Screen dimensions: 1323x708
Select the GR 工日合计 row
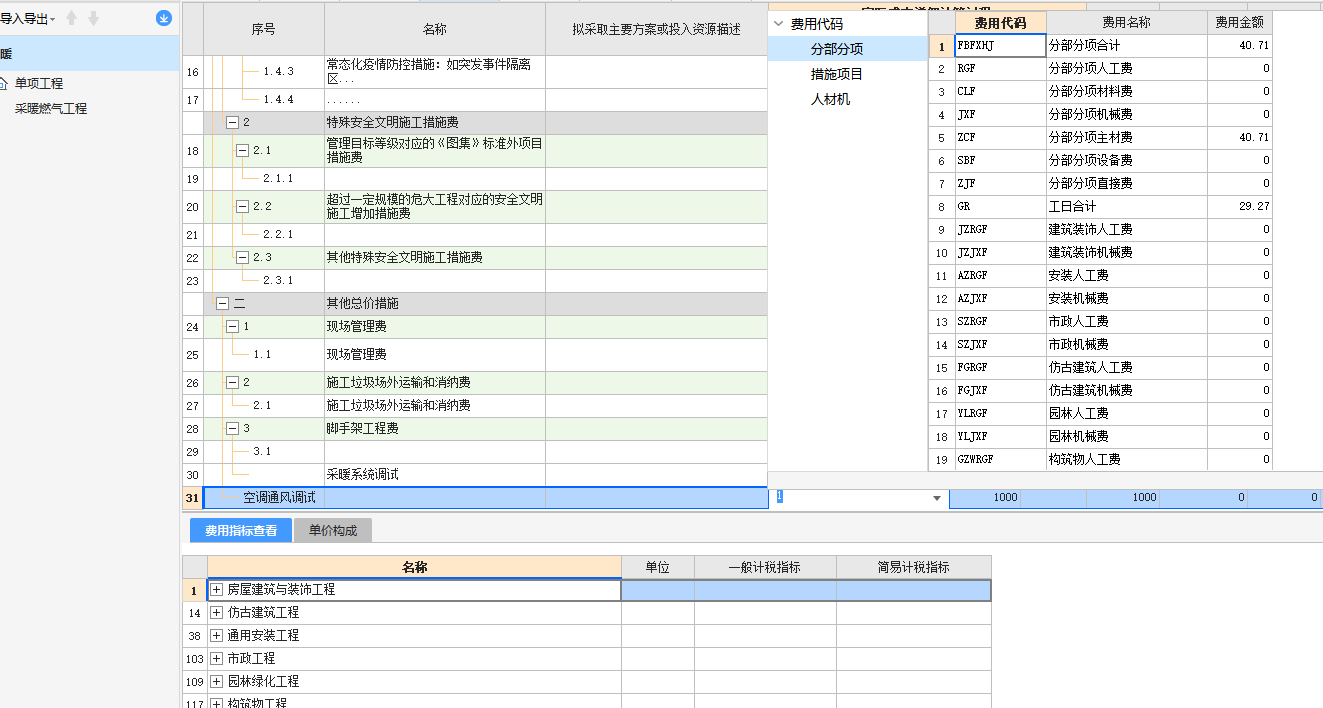click(1100, 207)
